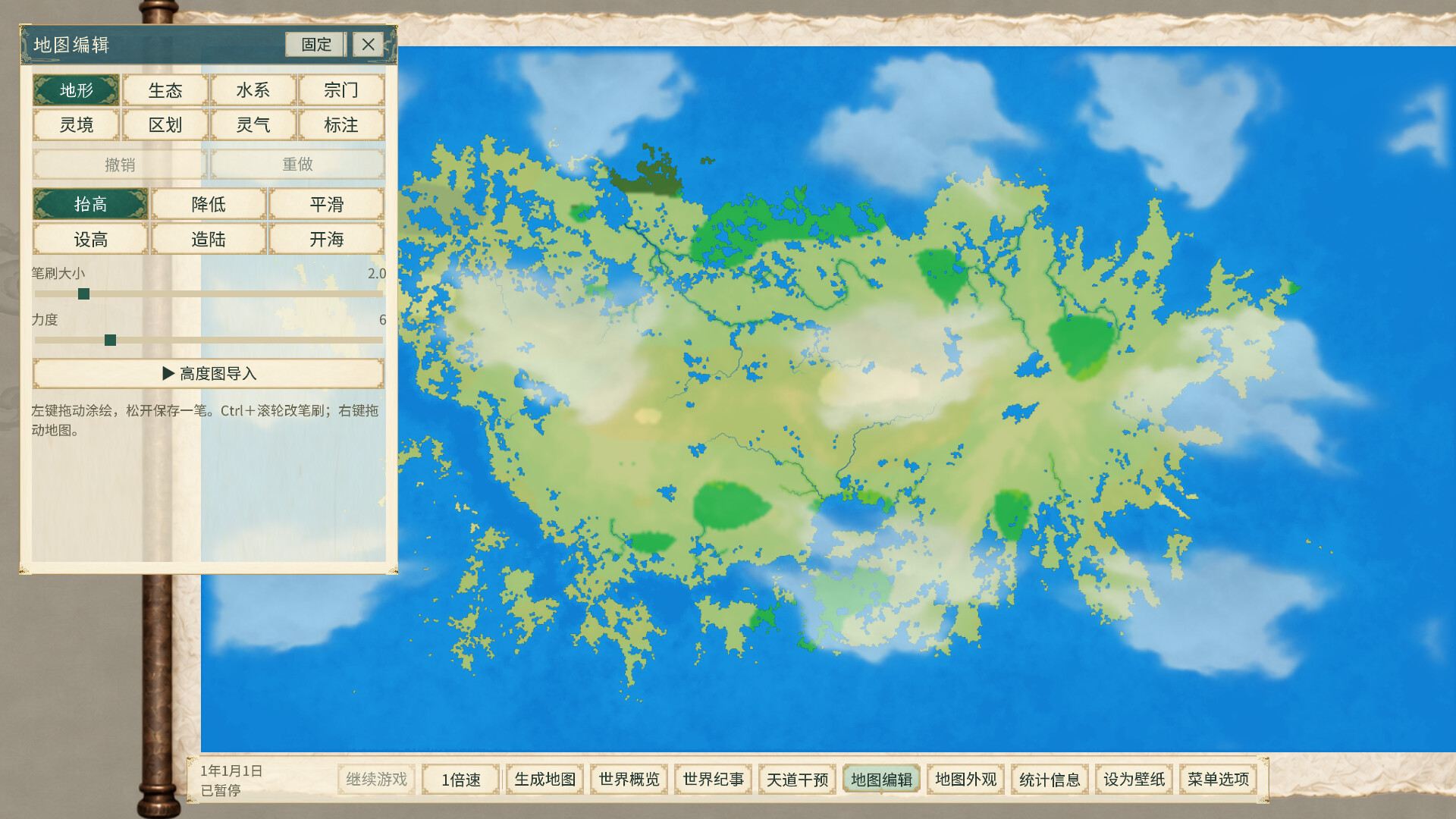Viewport: 1456px width, 819px height.
Task: Open the 天道干预 intervention menu
Action: [x=797, y=780]
